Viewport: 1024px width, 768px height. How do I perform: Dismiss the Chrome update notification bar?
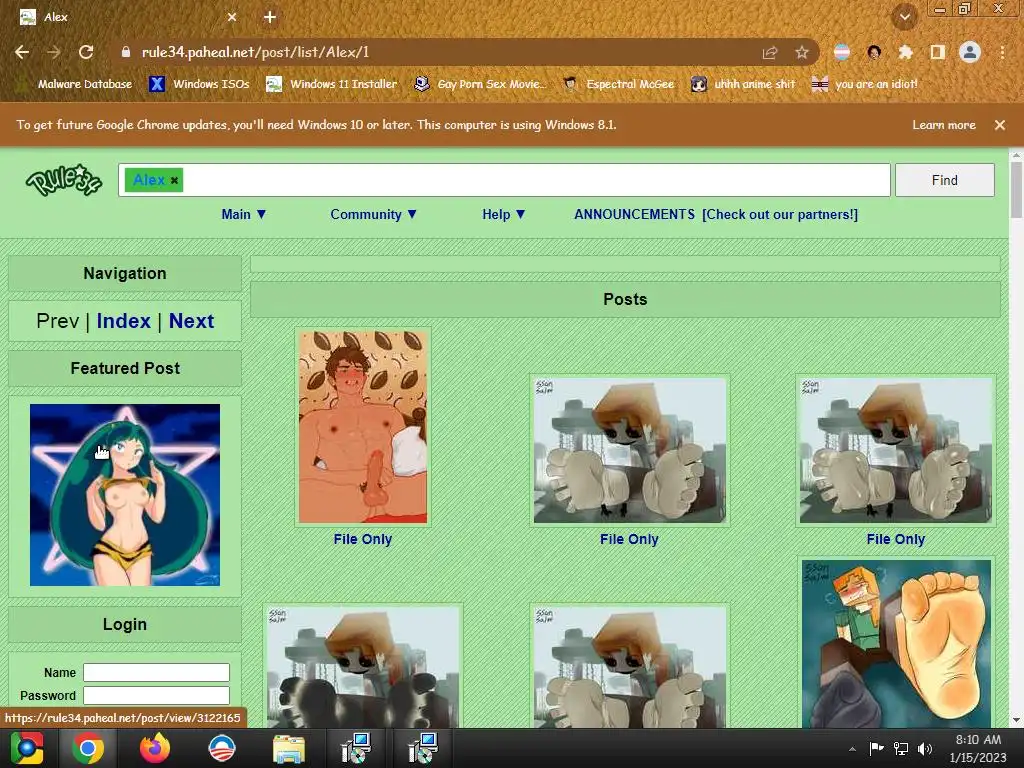(1000, 125)
